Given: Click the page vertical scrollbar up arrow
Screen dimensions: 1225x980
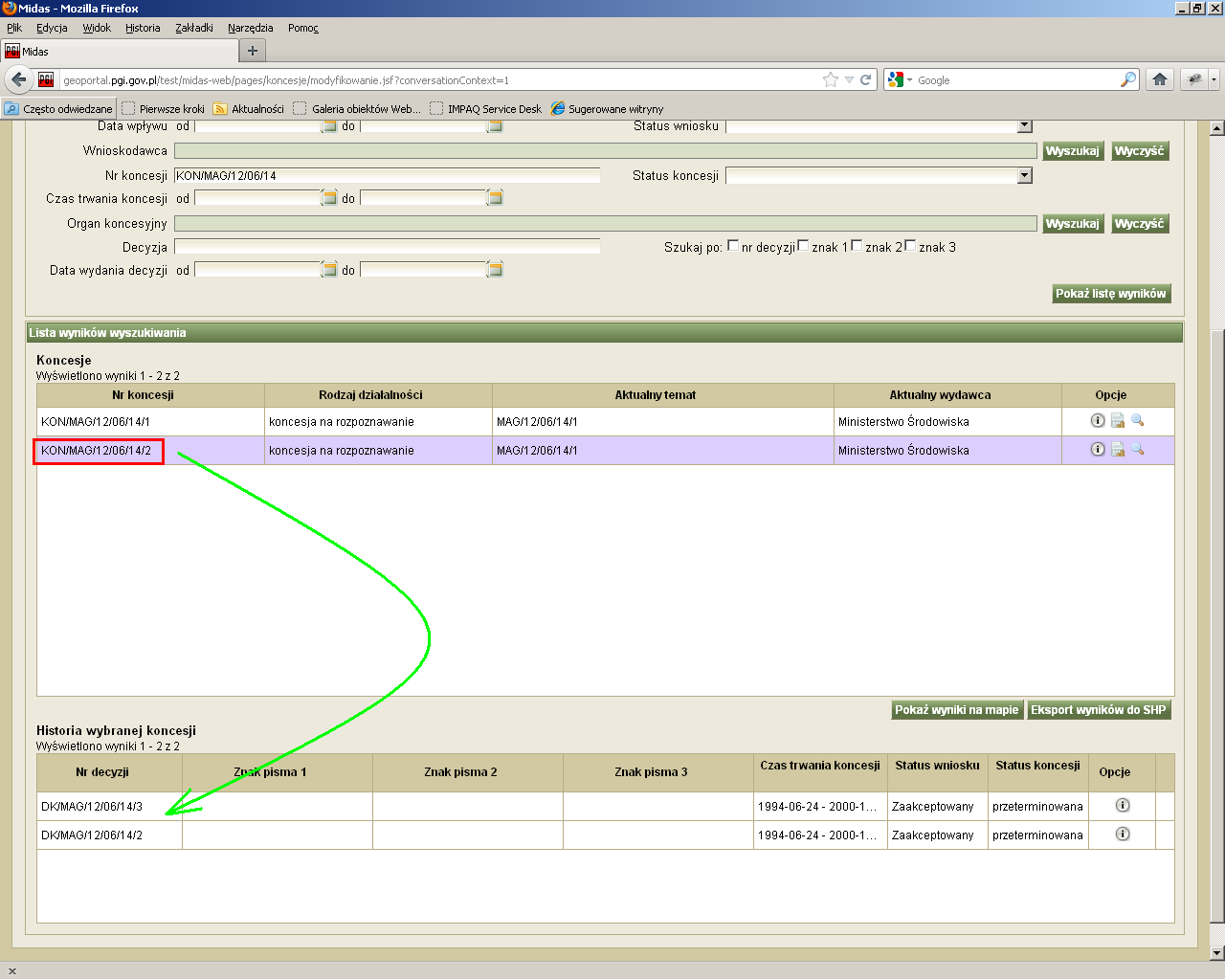Looking at the screenshot, I should [1216, 127].
